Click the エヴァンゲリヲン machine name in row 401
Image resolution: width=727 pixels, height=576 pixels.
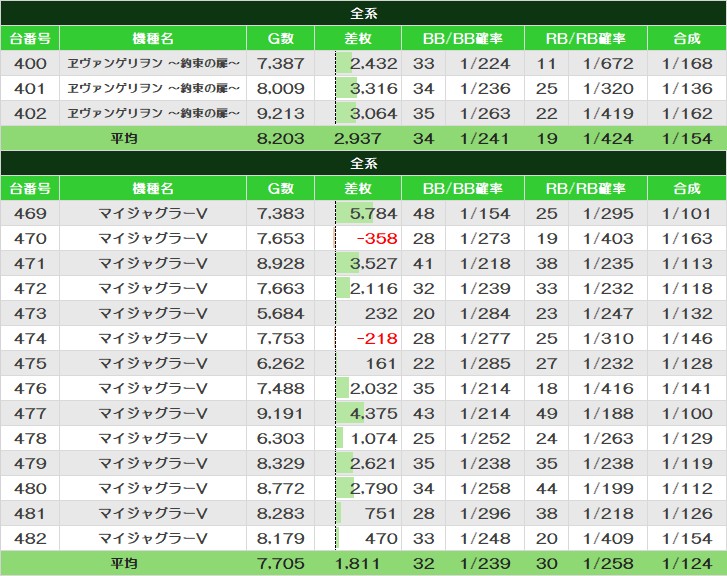pos(153,89)
